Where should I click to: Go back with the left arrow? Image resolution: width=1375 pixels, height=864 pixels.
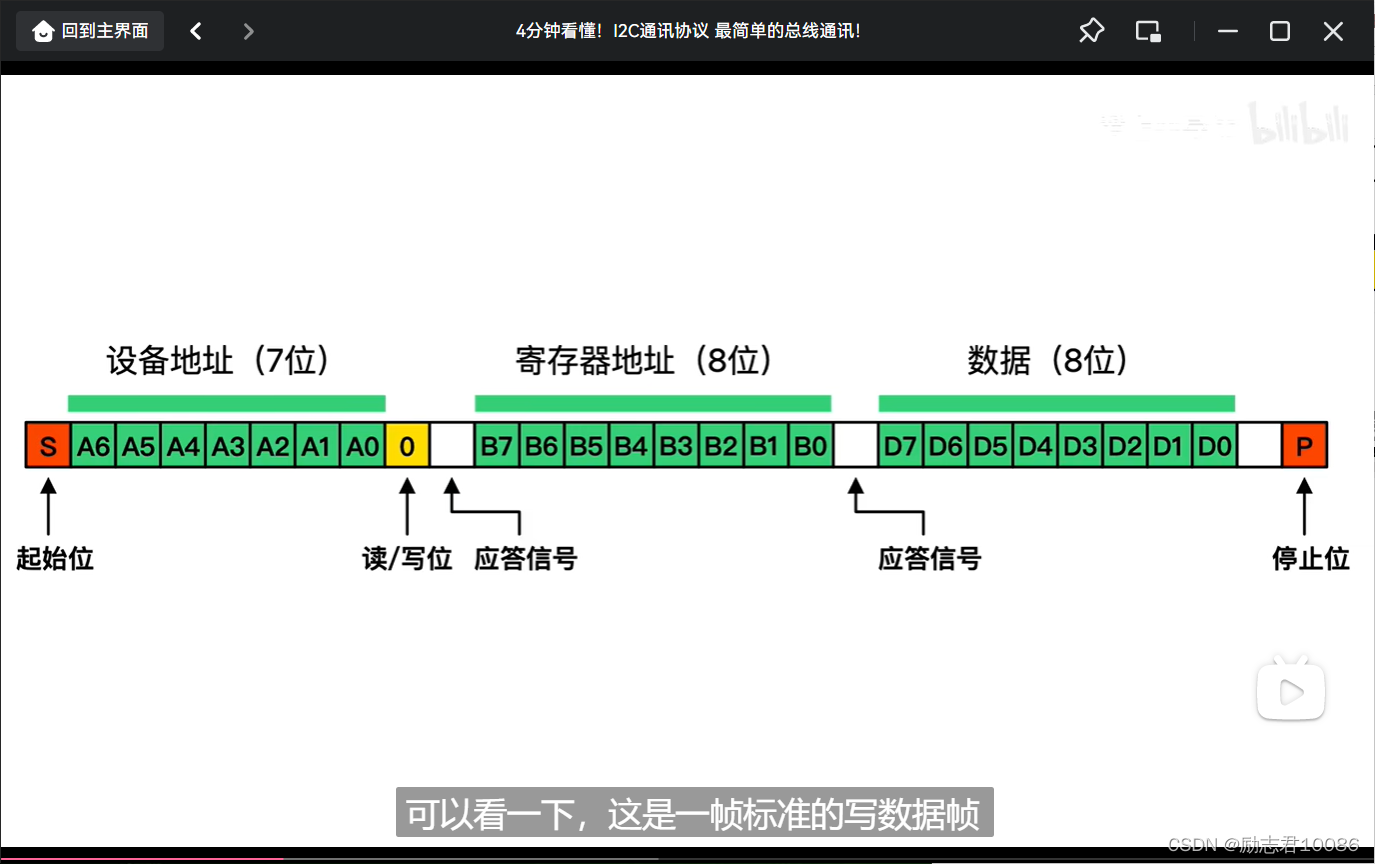(x=196, y=31)
